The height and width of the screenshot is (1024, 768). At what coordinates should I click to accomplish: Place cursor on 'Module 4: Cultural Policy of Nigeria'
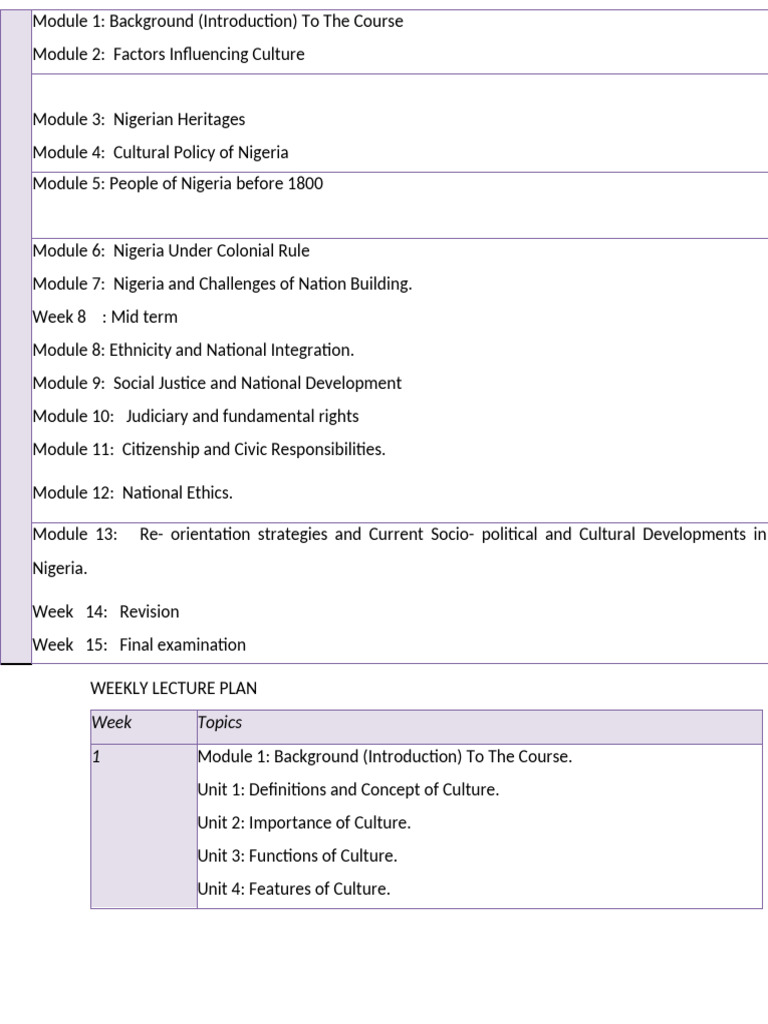tap(161, 153)
